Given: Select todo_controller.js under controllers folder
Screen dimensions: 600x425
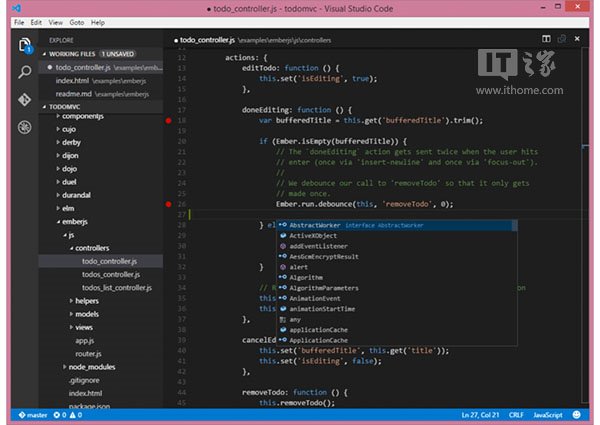Looking at the screenshot, I should point(101,261).
